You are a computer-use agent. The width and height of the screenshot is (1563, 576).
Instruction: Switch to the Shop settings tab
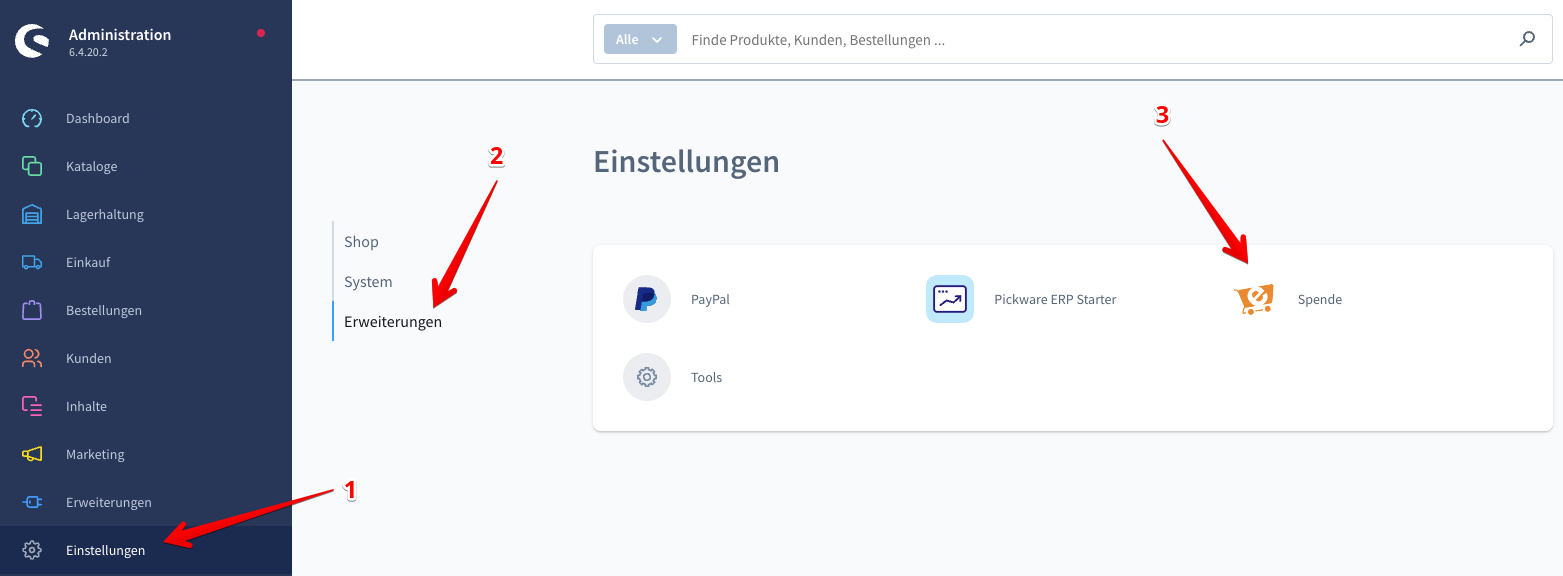[361, 242]
